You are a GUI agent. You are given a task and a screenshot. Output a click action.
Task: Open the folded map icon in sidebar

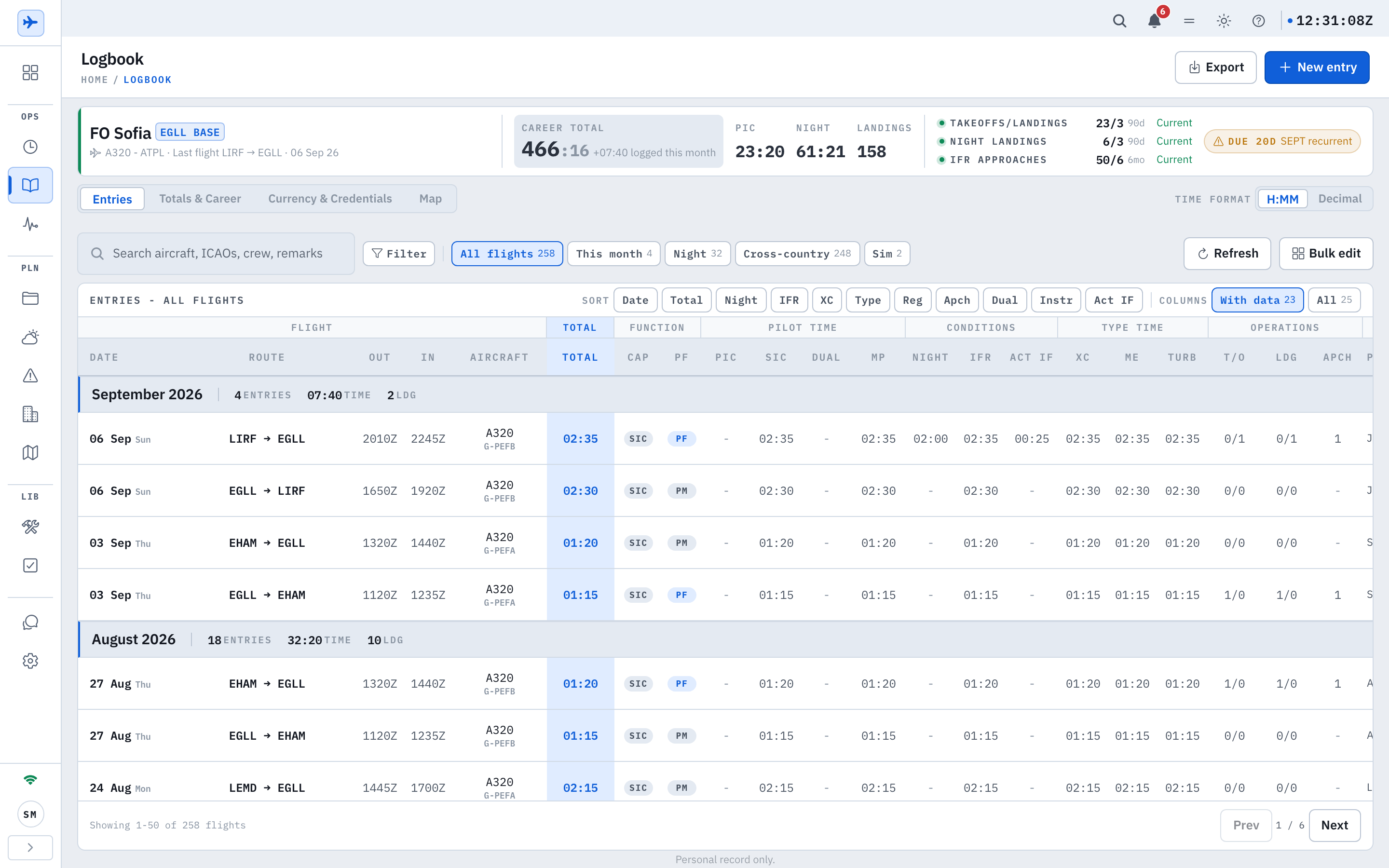tap(30, 452)
